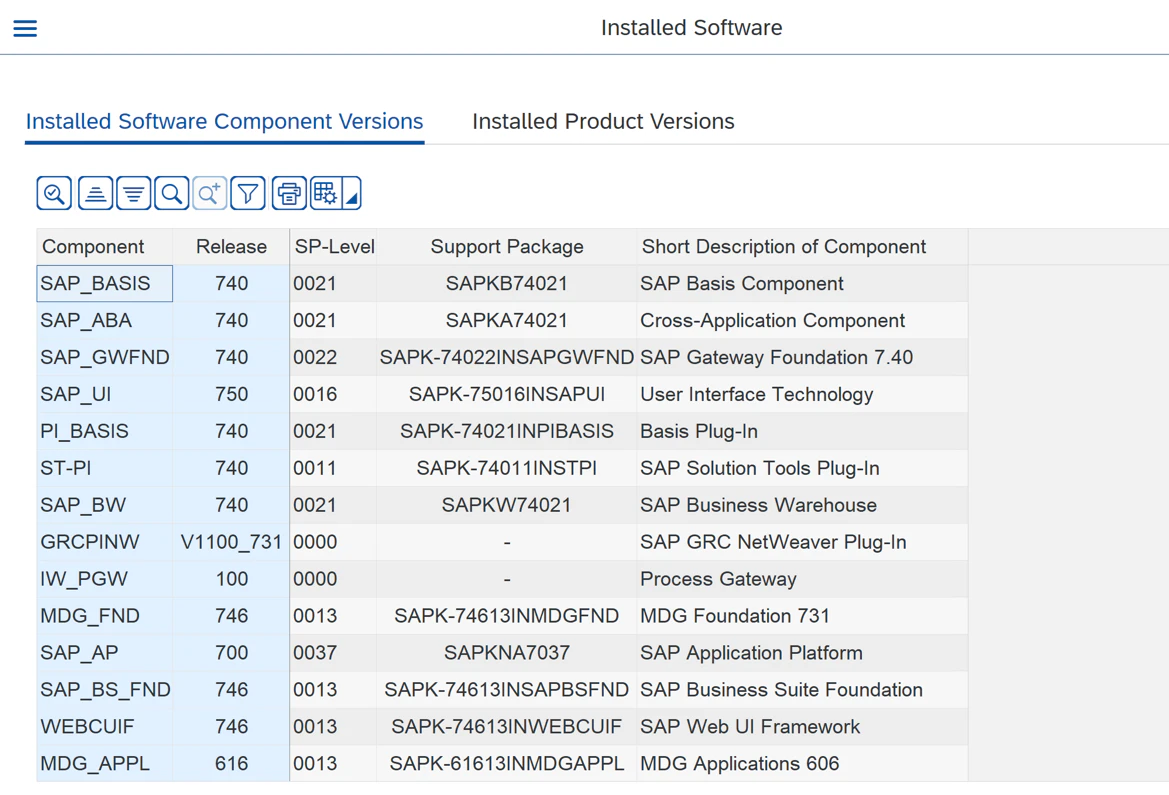This screenshot has height=795, width=1169.
Task: Click support package SAPKW74021
Action: click(x=507, y=505)
